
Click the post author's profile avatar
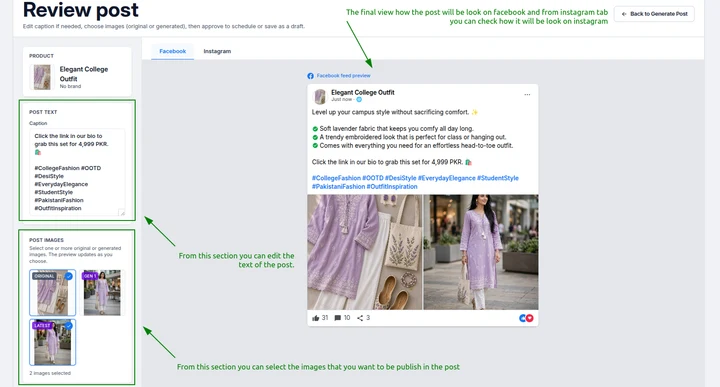click(320, 96)
